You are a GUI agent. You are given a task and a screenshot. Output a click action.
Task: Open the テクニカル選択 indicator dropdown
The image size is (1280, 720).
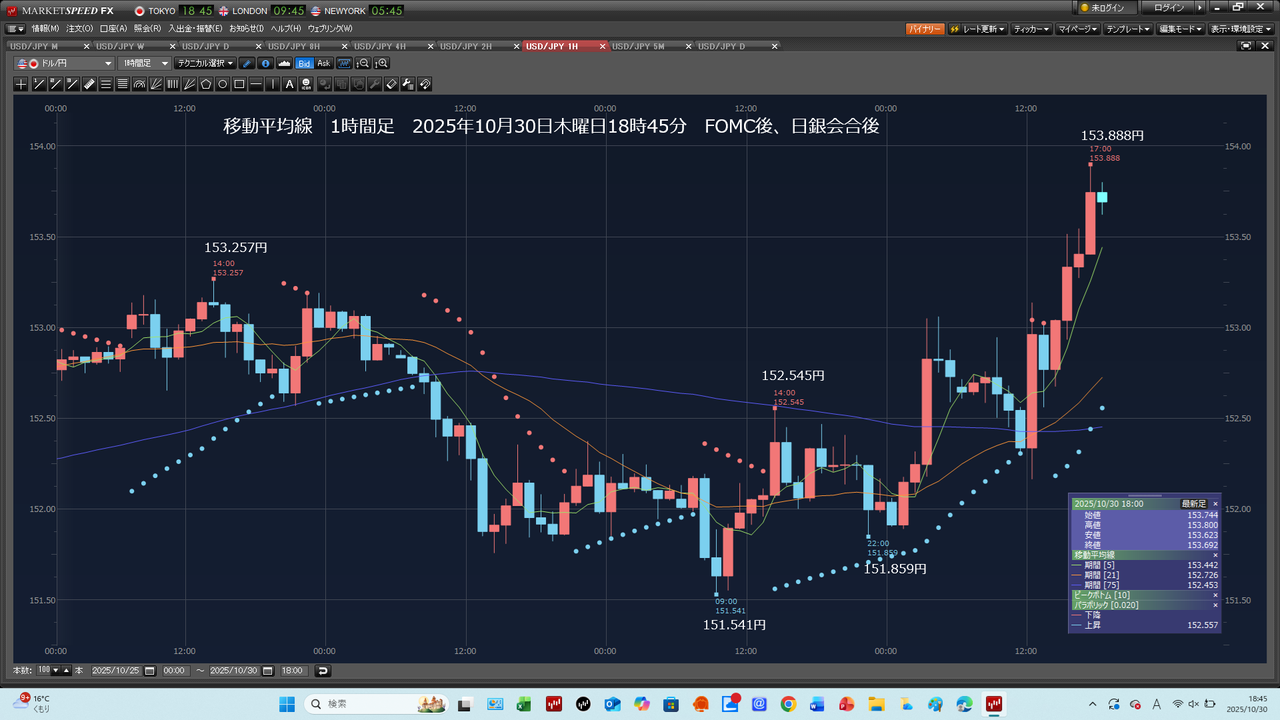205,63
